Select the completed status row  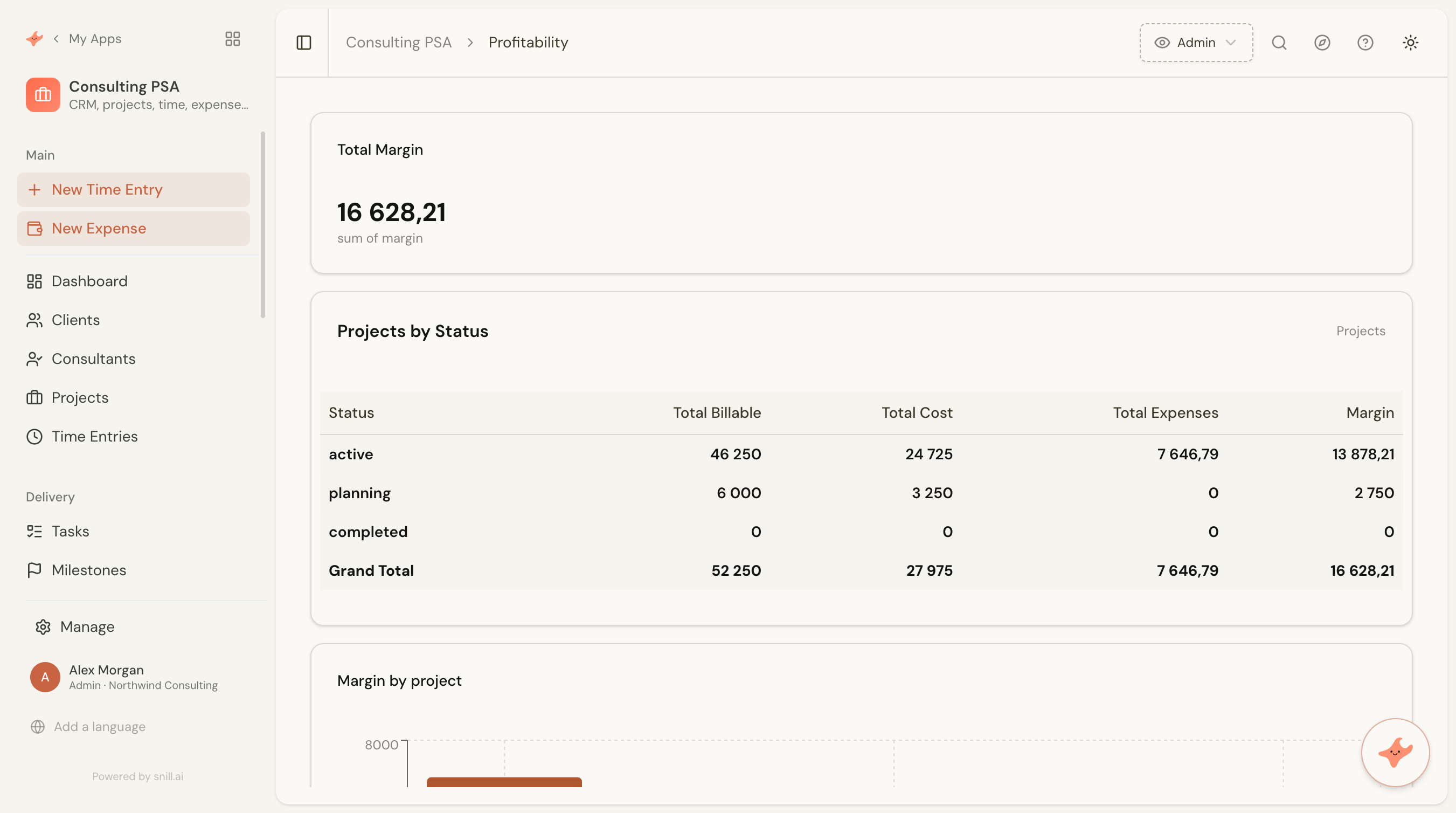861,532
